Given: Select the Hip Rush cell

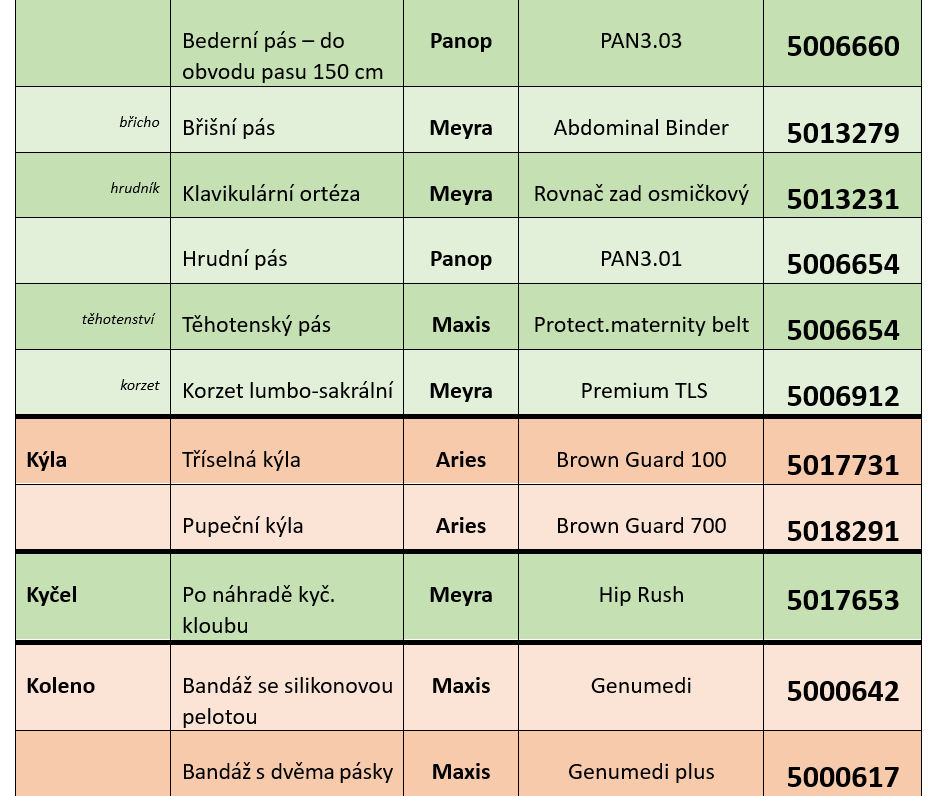Looking at the screenshot, I should 641,597.
